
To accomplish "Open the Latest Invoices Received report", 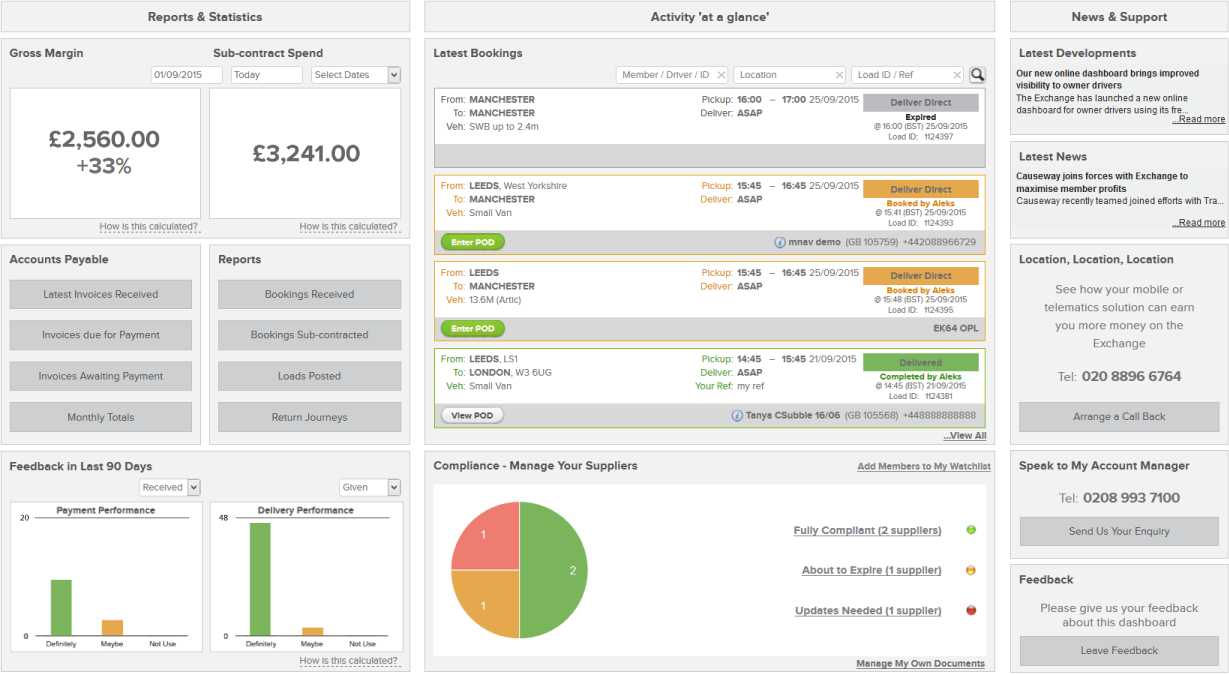I will tap(100, 294).
